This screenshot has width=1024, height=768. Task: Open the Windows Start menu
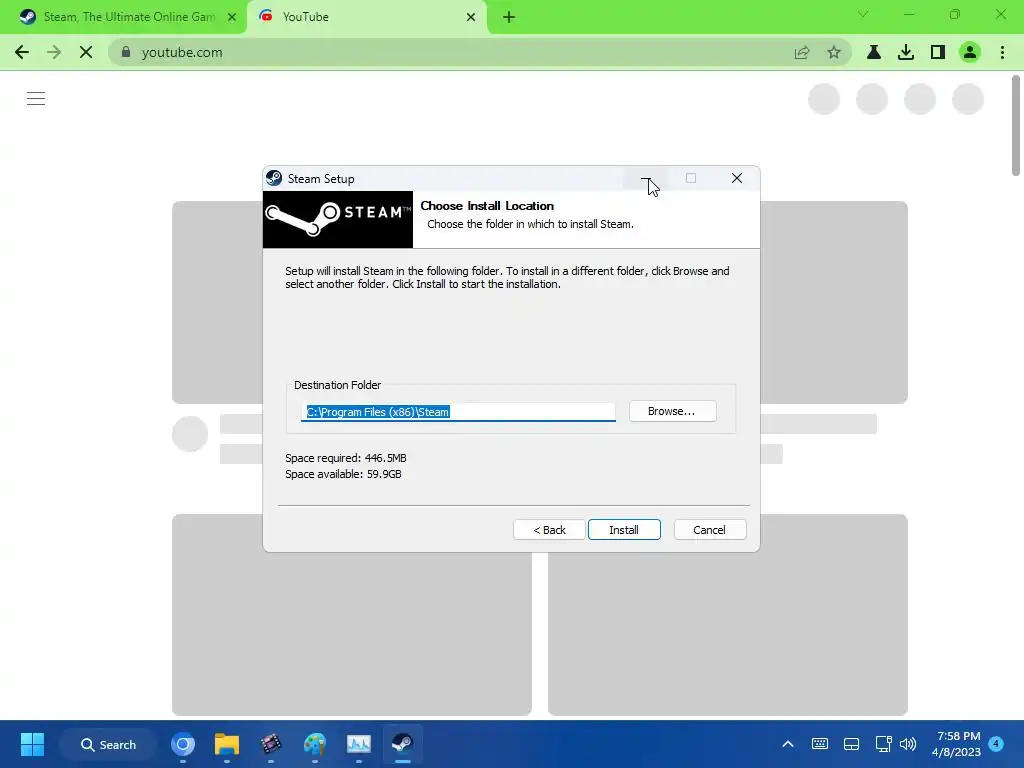tap(32, 744)
